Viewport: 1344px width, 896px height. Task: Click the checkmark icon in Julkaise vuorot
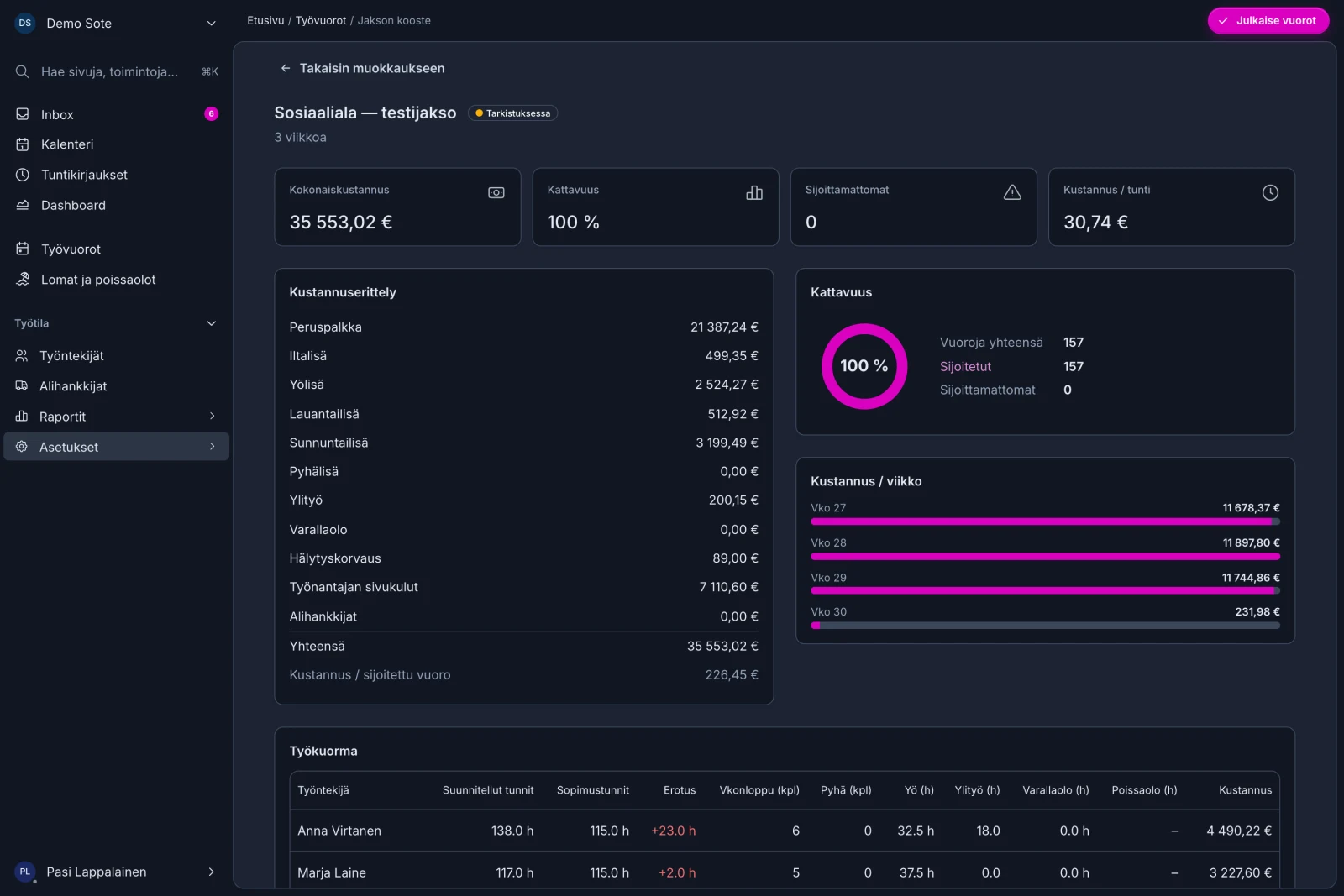pyautogui.click(x=1223, y=21)
